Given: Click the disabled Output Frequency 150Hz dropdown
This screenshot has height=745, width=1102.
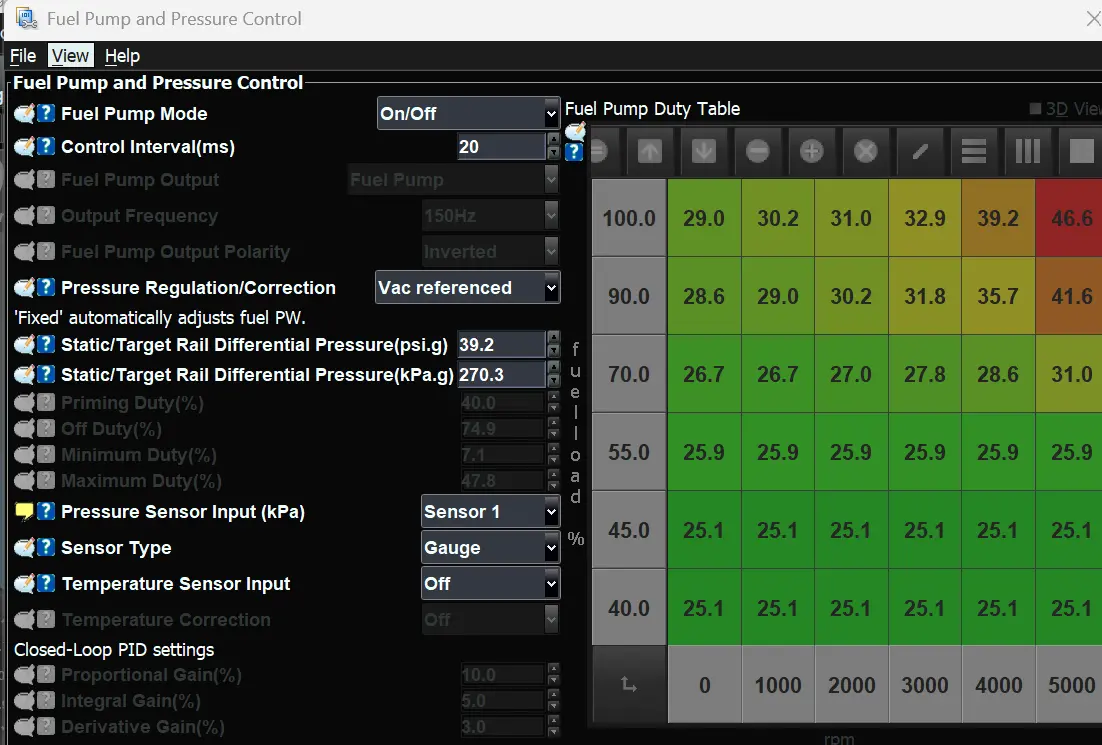Looking at the screenshot, I should click(x=491, y=216).
